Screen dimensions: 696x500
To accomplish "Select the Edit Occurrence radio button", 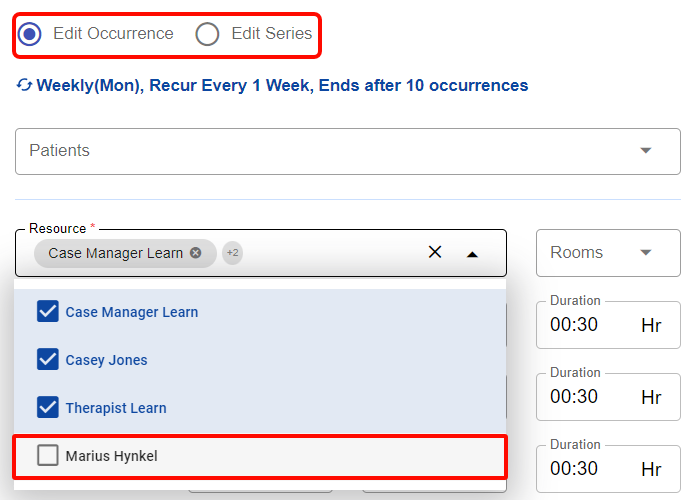I will pyautogui.click(x=30, y=34).
